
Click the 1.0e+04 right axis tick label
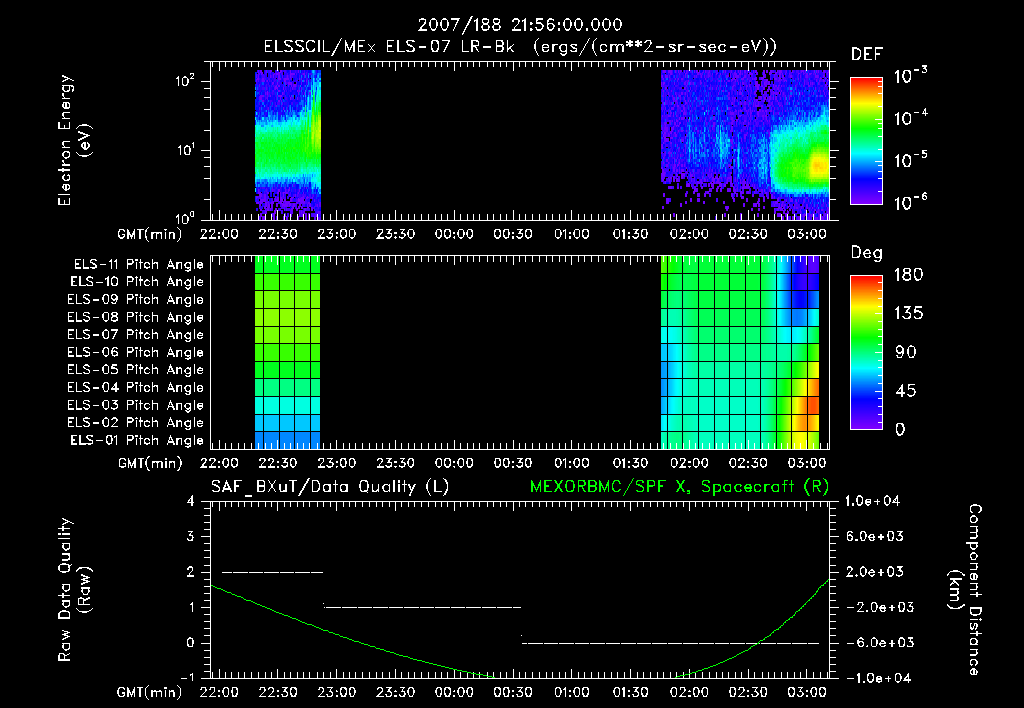click(872, 501)
